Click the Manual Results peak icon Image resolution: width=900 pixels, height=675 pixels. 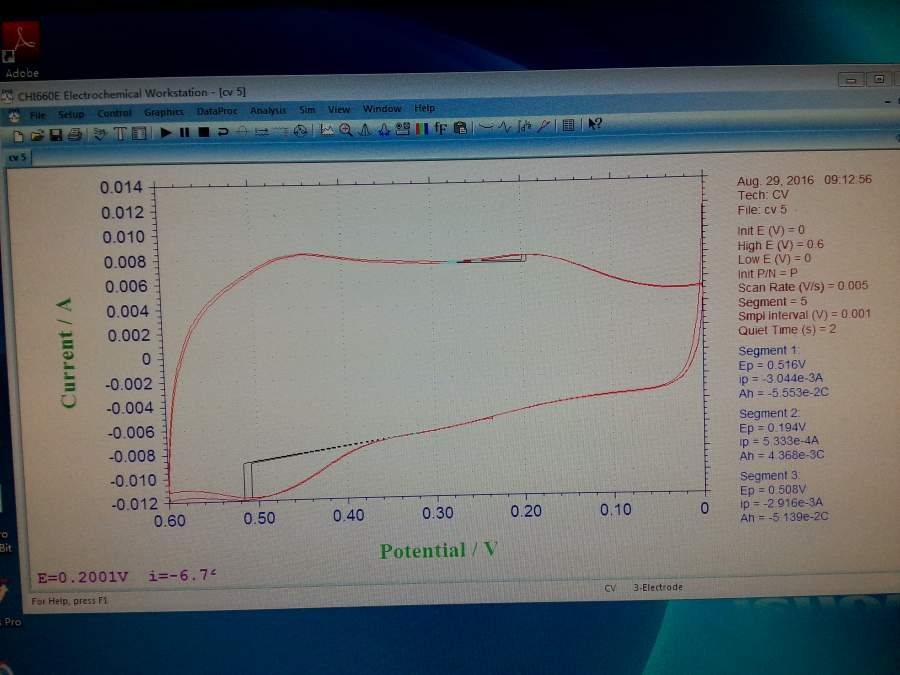[x=365, y=130]
